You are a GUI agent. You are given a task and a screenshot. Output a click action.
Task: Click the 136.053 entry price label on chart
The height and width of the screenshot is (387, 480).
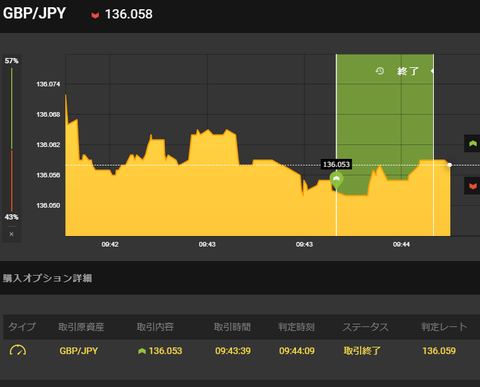336,164
